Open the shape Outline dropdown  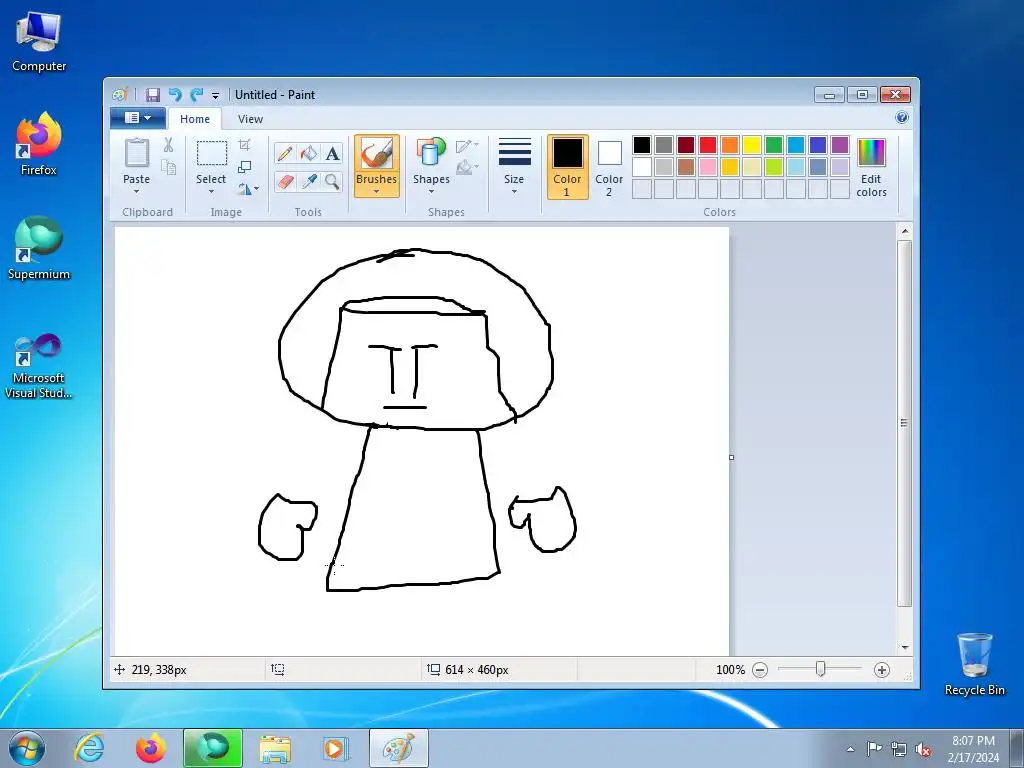(x=467, y=146)
